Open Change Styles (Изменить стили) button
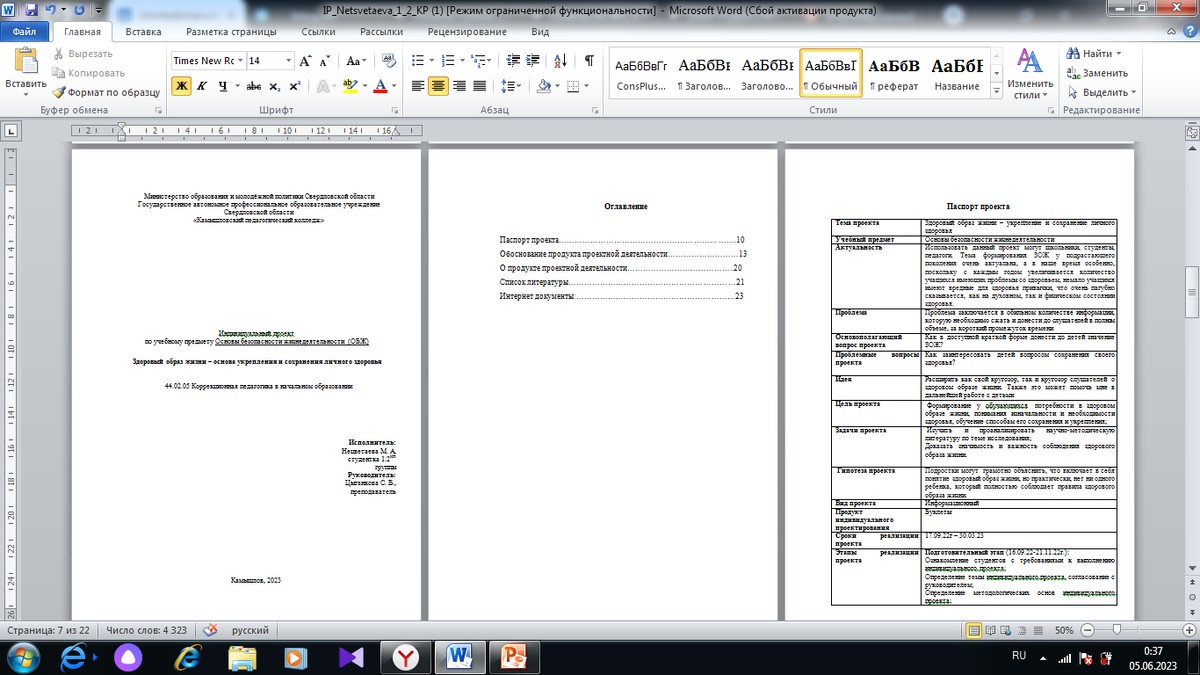 pos(1030,75)
